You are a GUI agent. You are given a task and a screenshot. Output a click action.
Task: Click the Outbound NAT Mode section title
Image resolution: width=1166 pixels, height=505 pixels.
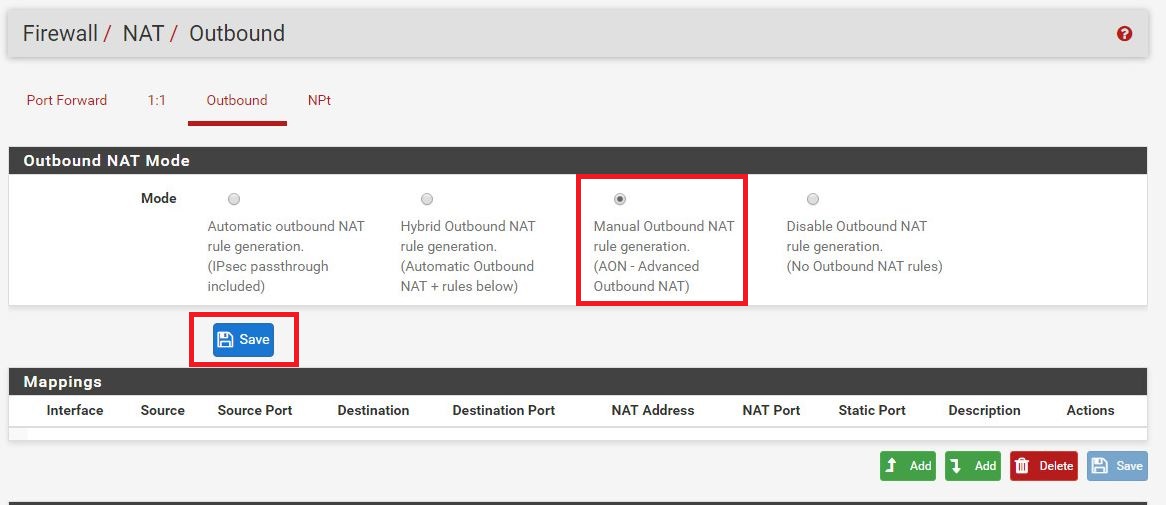click(x=106, y=161)
